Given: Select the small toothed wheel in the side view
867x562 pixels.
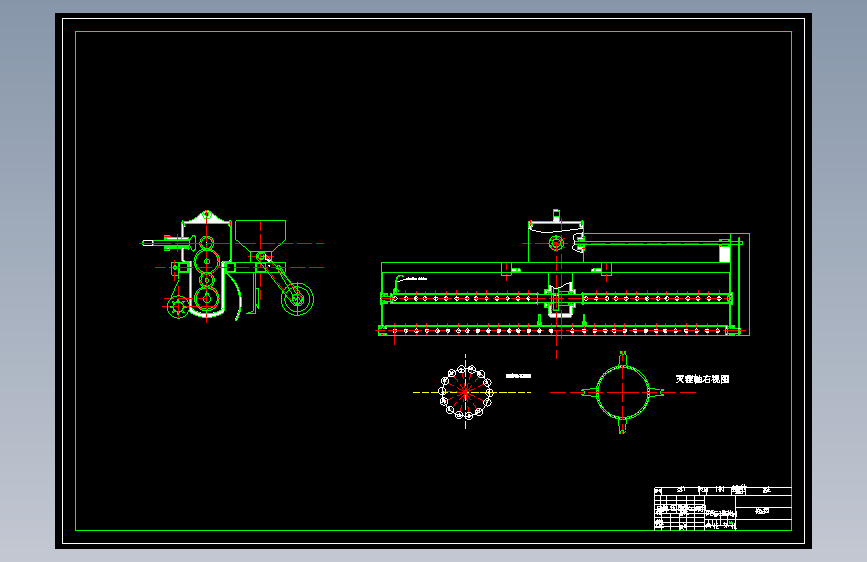Looking at the screenshot, I should [x=178, y=307].
